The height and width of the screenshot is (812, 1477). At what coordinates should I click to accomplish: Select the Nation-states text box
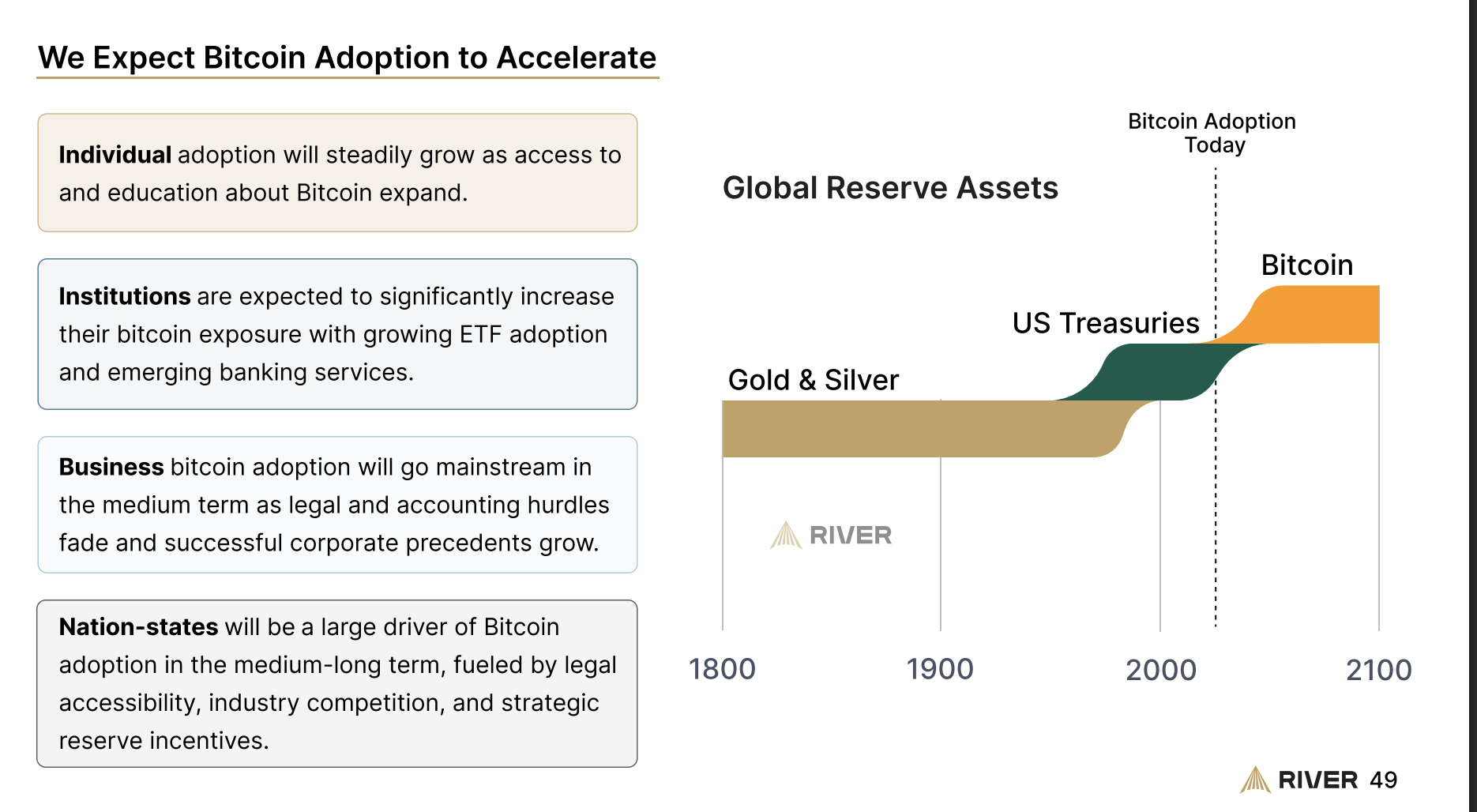[x=337, y=683]
